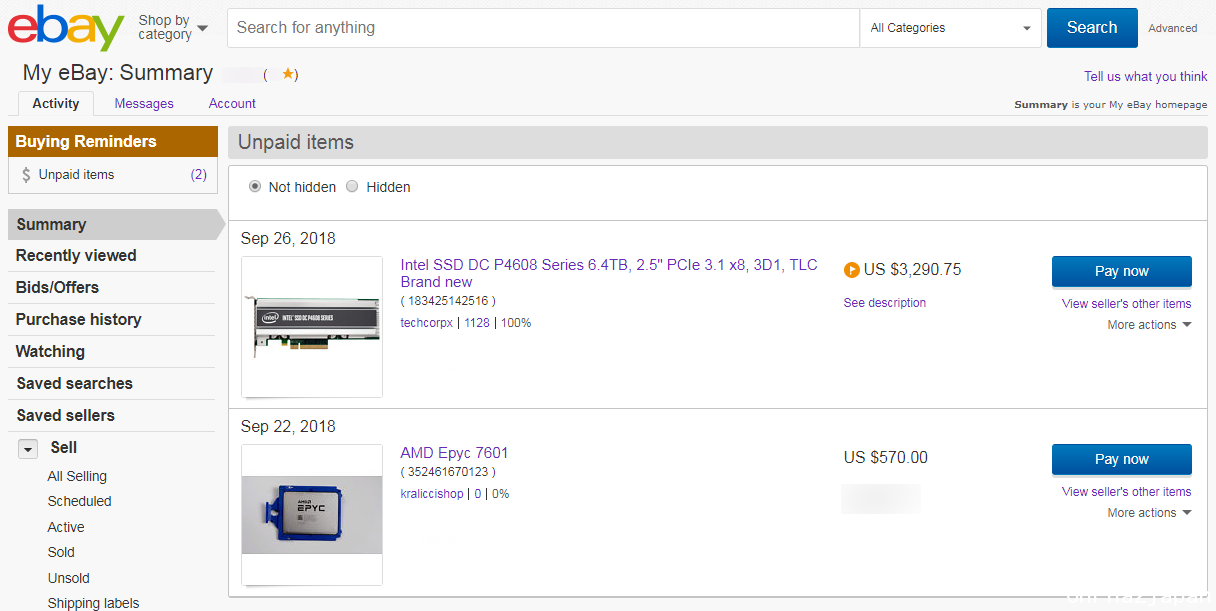Open Summary in the sidebar
This screenshot has height=611, width=1216.
coord(111,224)
